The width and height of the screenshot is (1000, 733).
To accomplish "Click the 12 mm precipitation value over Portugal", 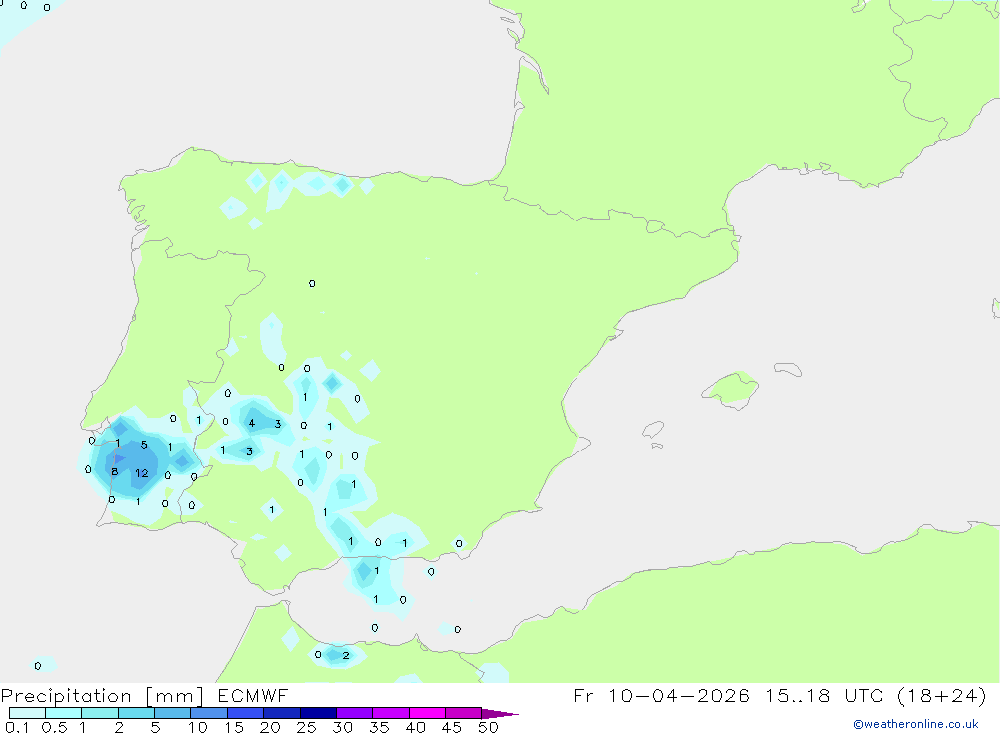I will [x=142, y=473].
